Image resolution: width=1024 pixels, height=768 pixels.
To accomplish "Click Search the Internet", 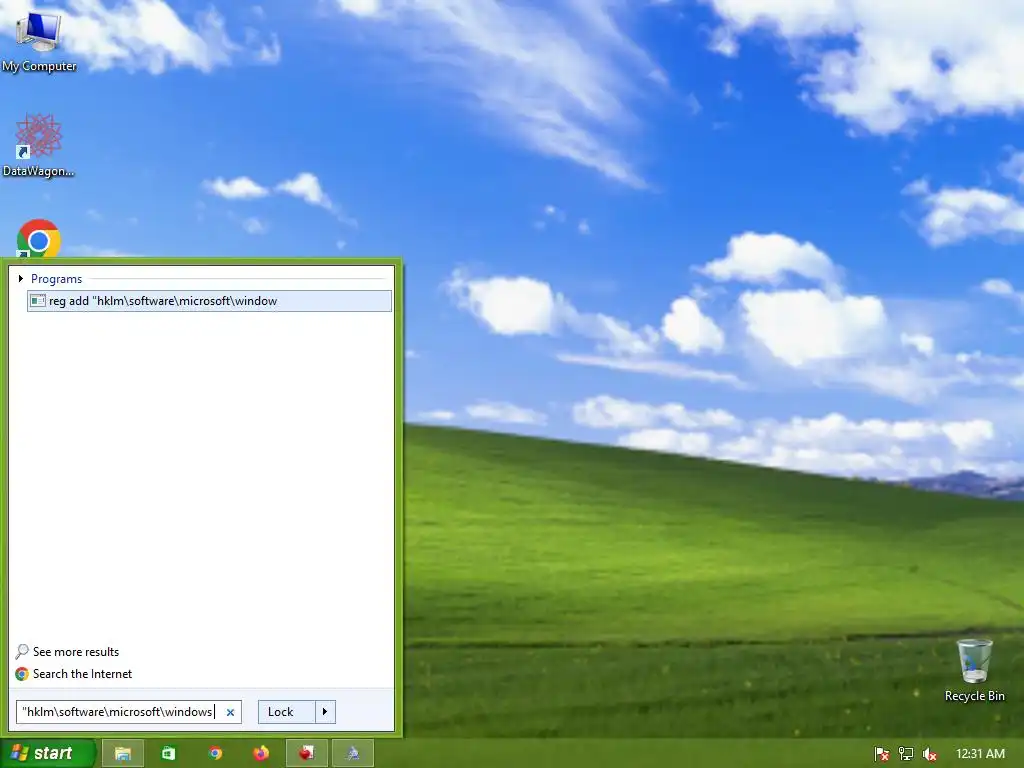I will 82,674.
